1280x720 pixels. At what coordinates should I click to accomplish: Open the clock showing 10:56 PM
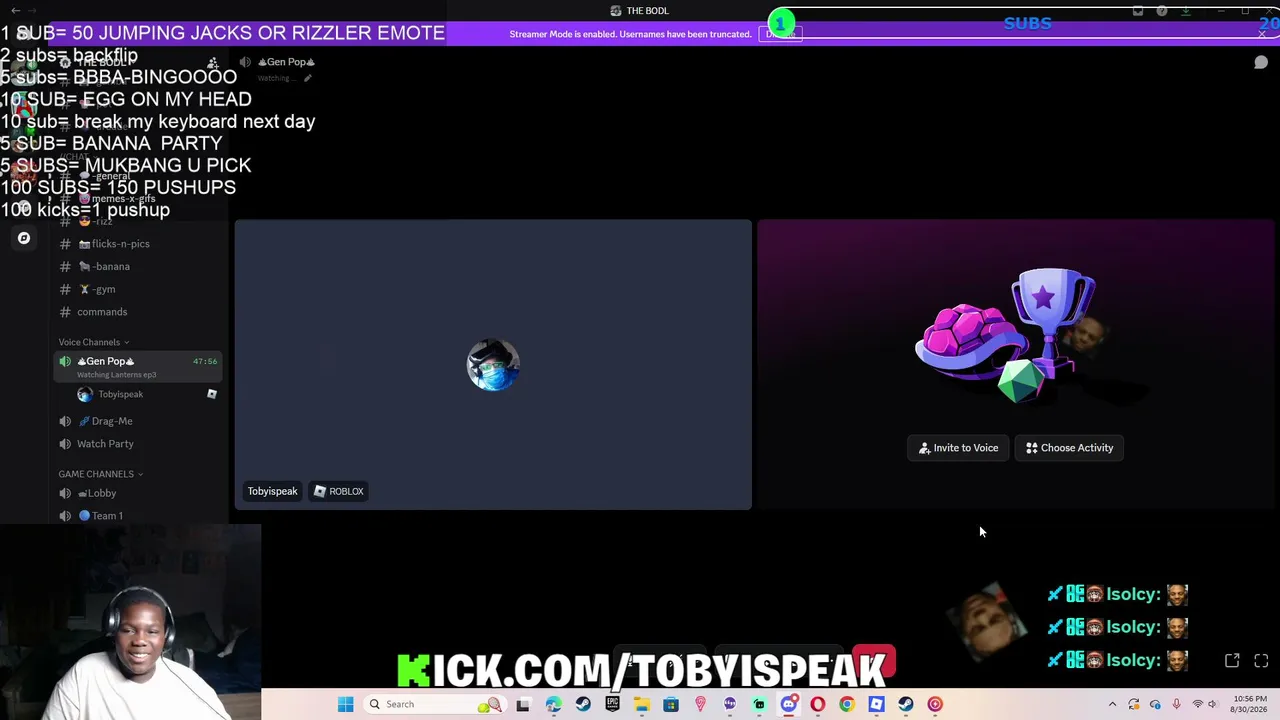[1247, 704]
